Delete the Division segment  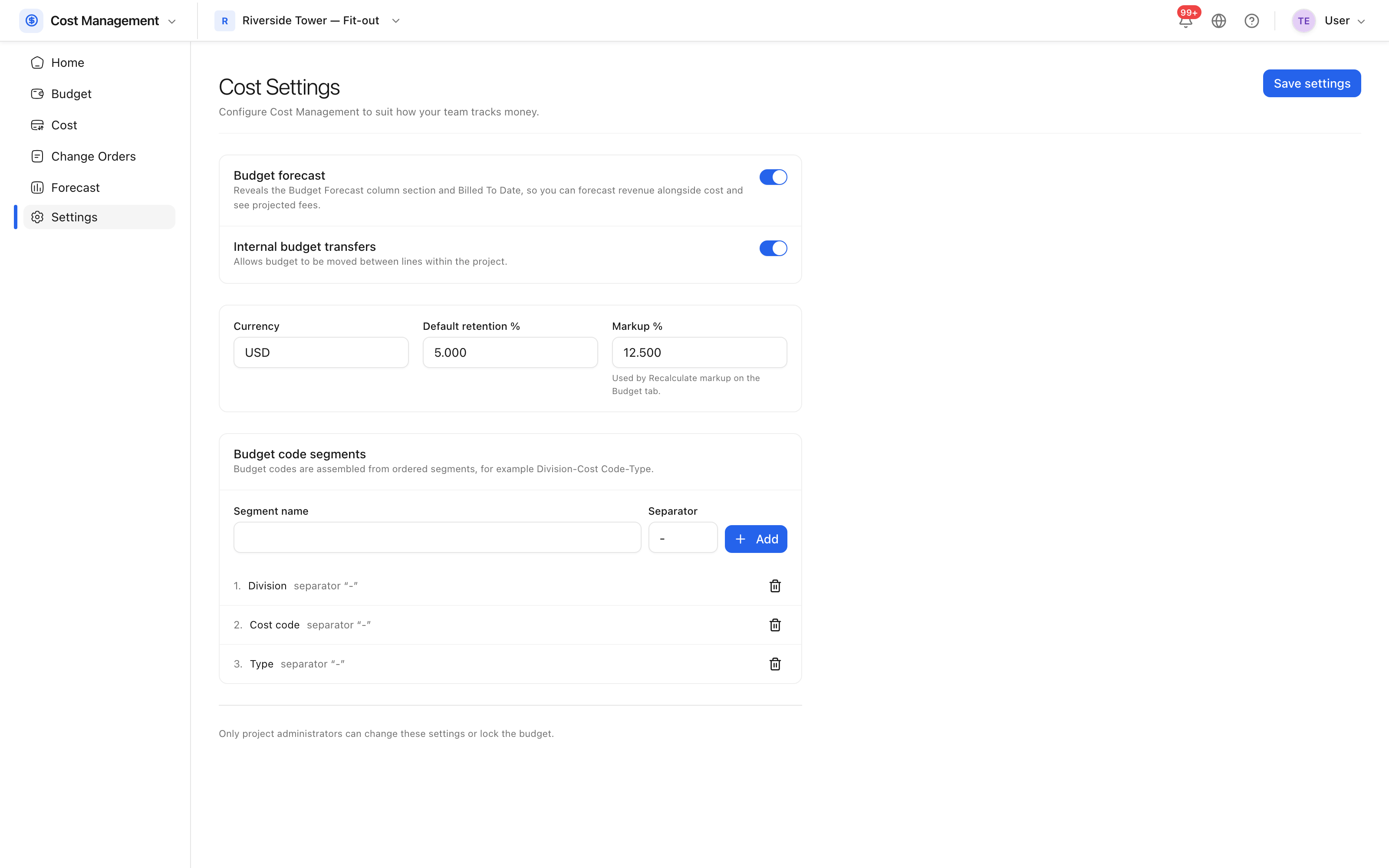(775, 585)
